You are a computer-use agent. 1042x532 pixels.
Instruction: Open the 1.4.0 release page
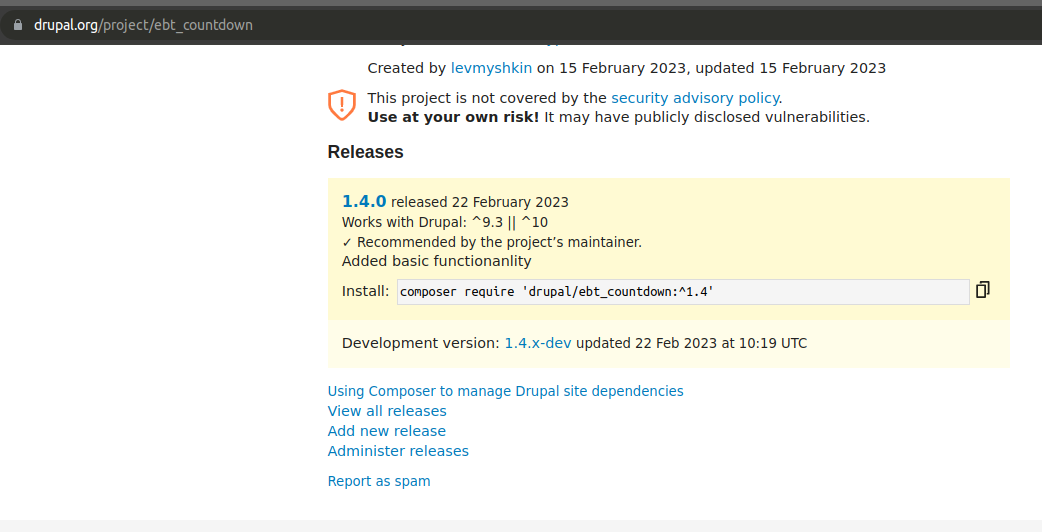tap(364, 201)
